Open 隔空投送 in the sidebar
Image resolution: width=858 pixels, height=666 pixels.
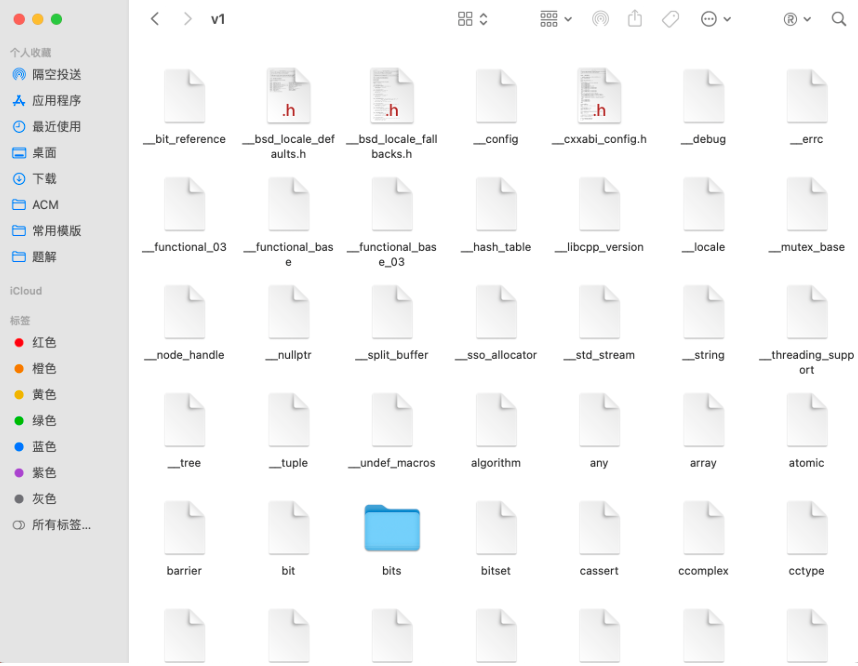click(47, 74)
